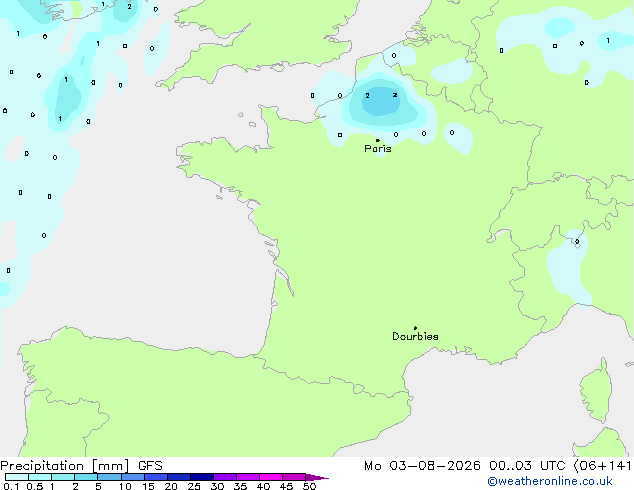The image size is (634, 490).
Task: Pick the 10 to 15 mm legend swatch
Action: 133,477
